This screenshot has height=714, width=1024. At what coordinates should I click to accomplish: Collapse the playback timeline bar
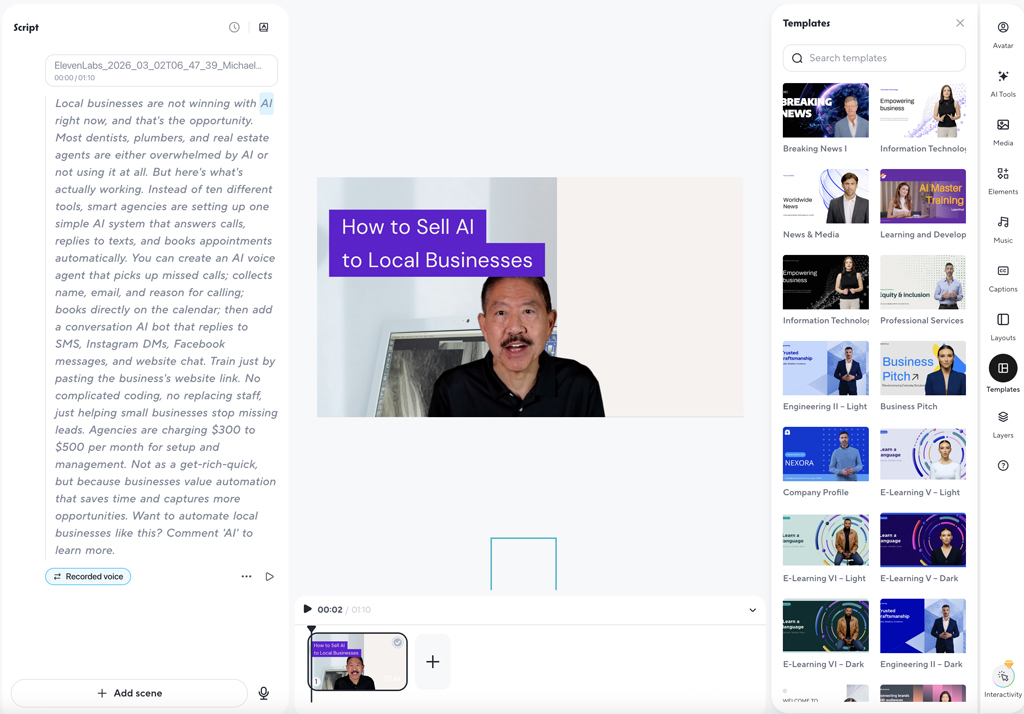[753, 608]
